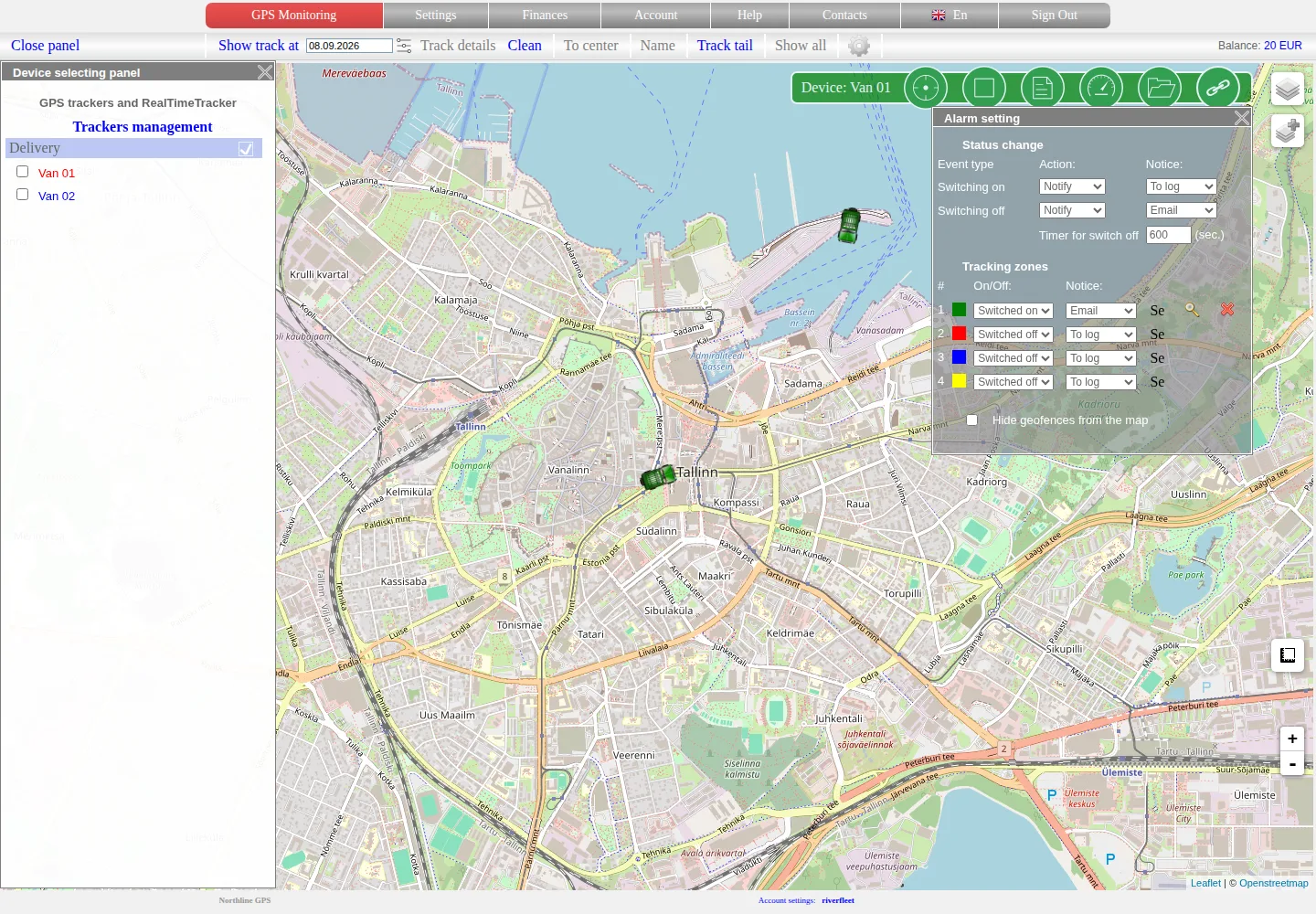Click the UK flag language icon
Viewport: 1316px width, 914px height.
[939, 16]
